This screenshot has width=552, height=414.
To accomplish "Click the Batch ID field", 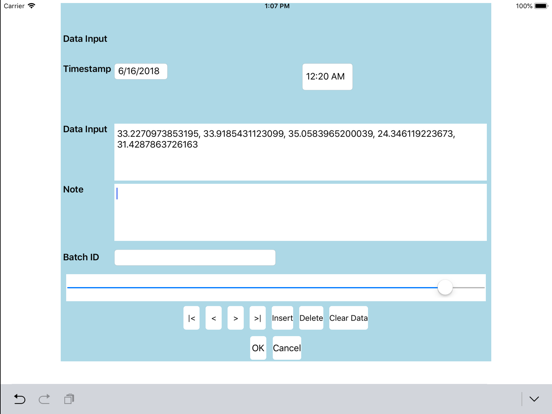I will pyautogui.click(x=195, y=258).
